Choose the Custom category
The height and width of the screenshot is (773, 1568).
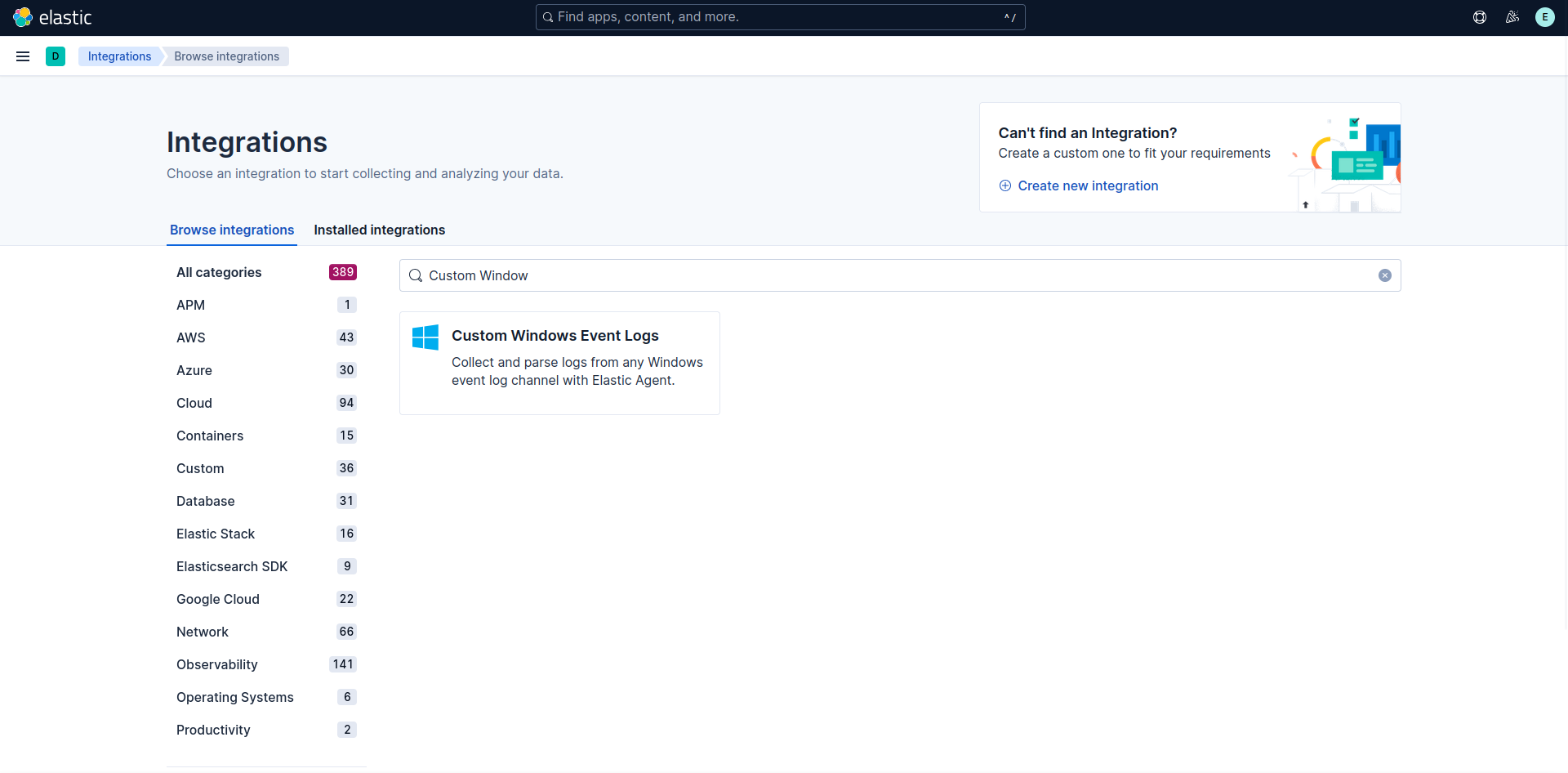266,468
